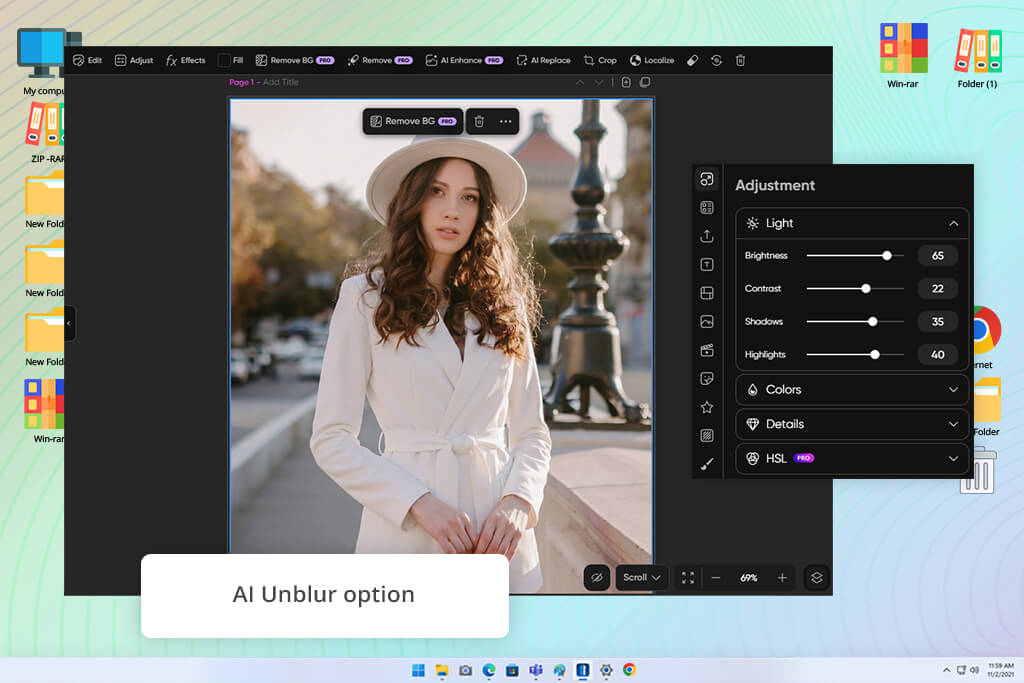
Task: Click floating Remove BG button on photo
Action: (413, 121)
